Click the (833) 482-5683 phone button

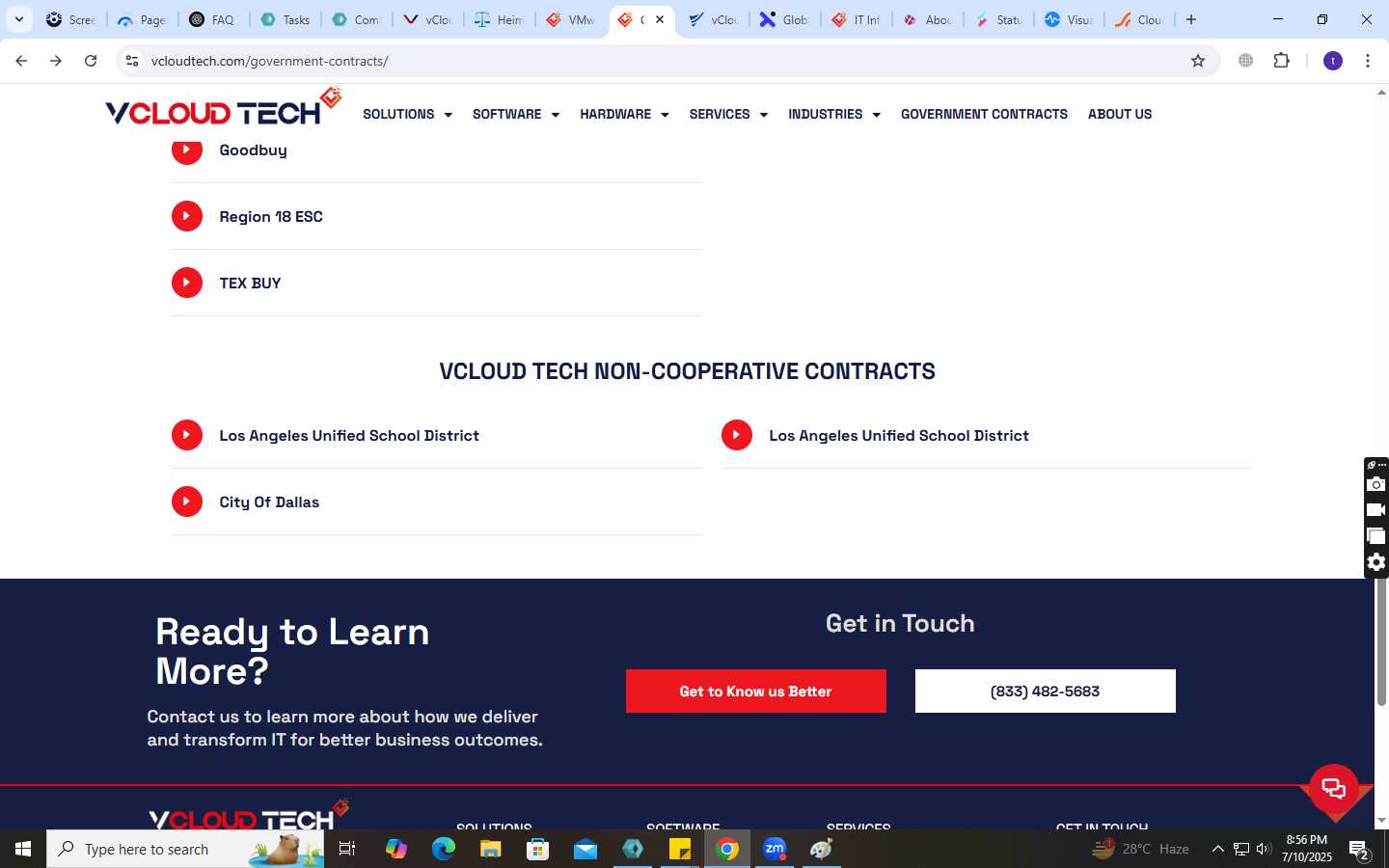coord(1046,692)
